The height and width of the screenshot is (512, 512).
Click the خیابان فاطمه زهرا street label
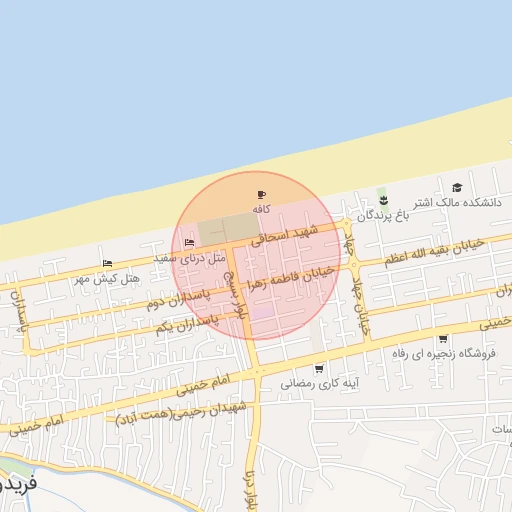pos(291,279)
